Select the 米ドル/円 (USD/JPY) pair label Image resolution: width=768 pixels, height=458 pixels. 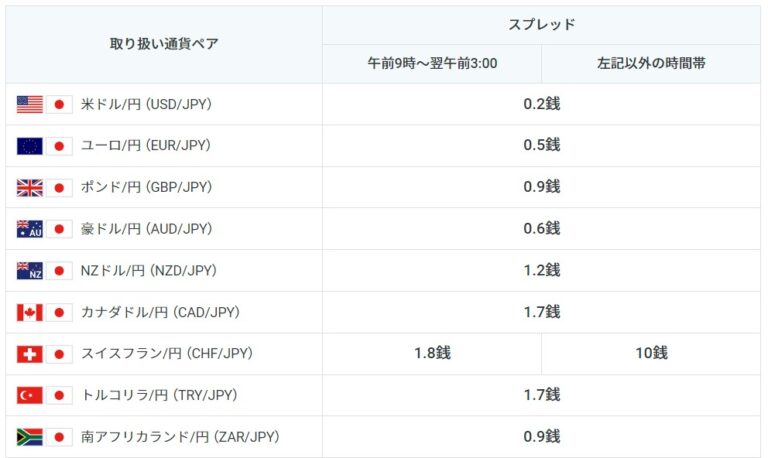click(146, 104)
